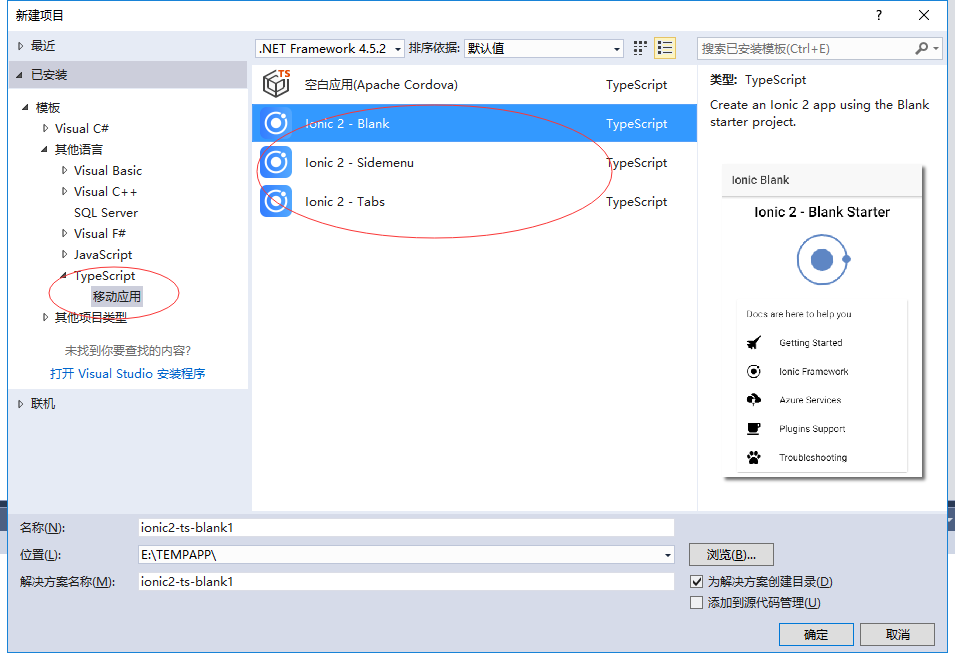This screenshot has width=955, height=660.
Task: Click the search magnifier icon
Action: pyautogui.click(x=922, y=48)
